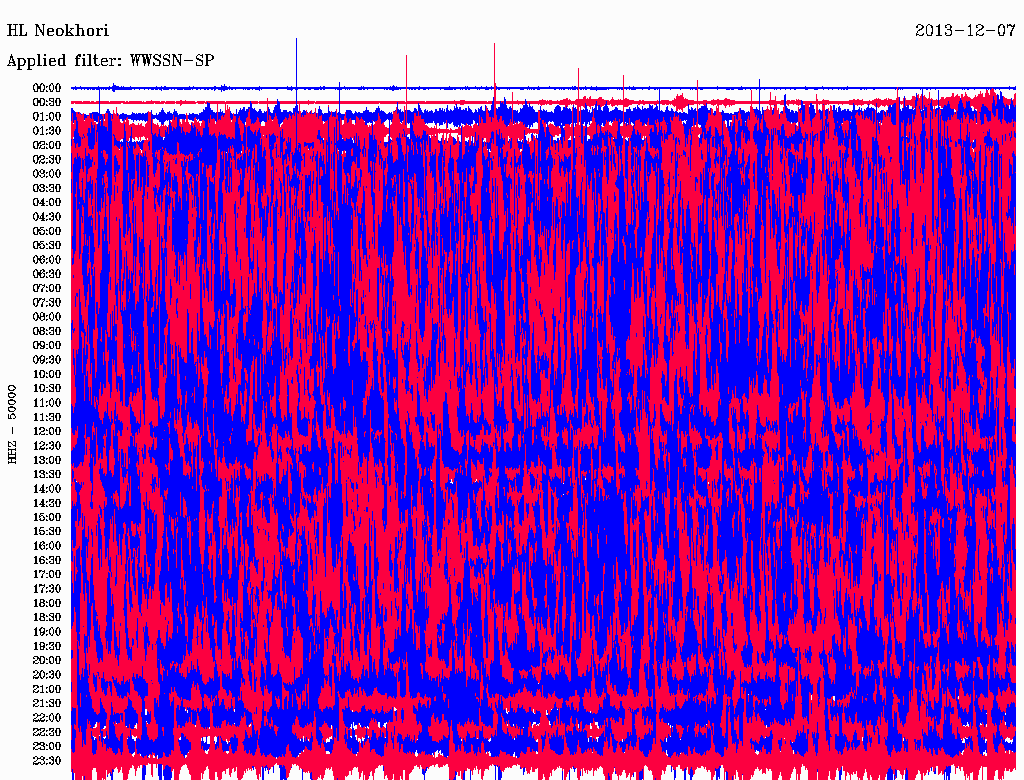
Task: Click the 09:00 time row label
Action: 48,346
